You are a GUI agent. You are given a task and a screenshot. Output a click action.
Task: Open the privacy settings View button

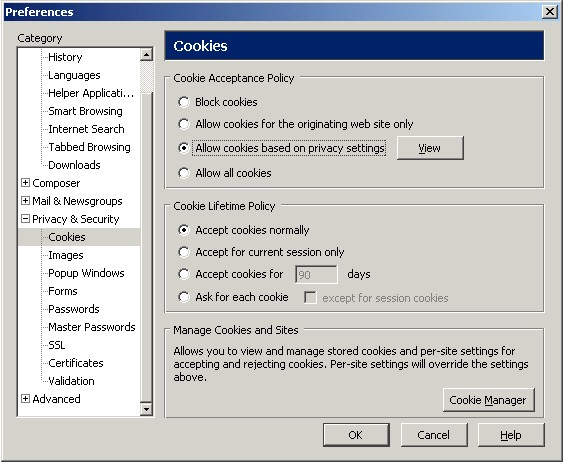(430, 148)
